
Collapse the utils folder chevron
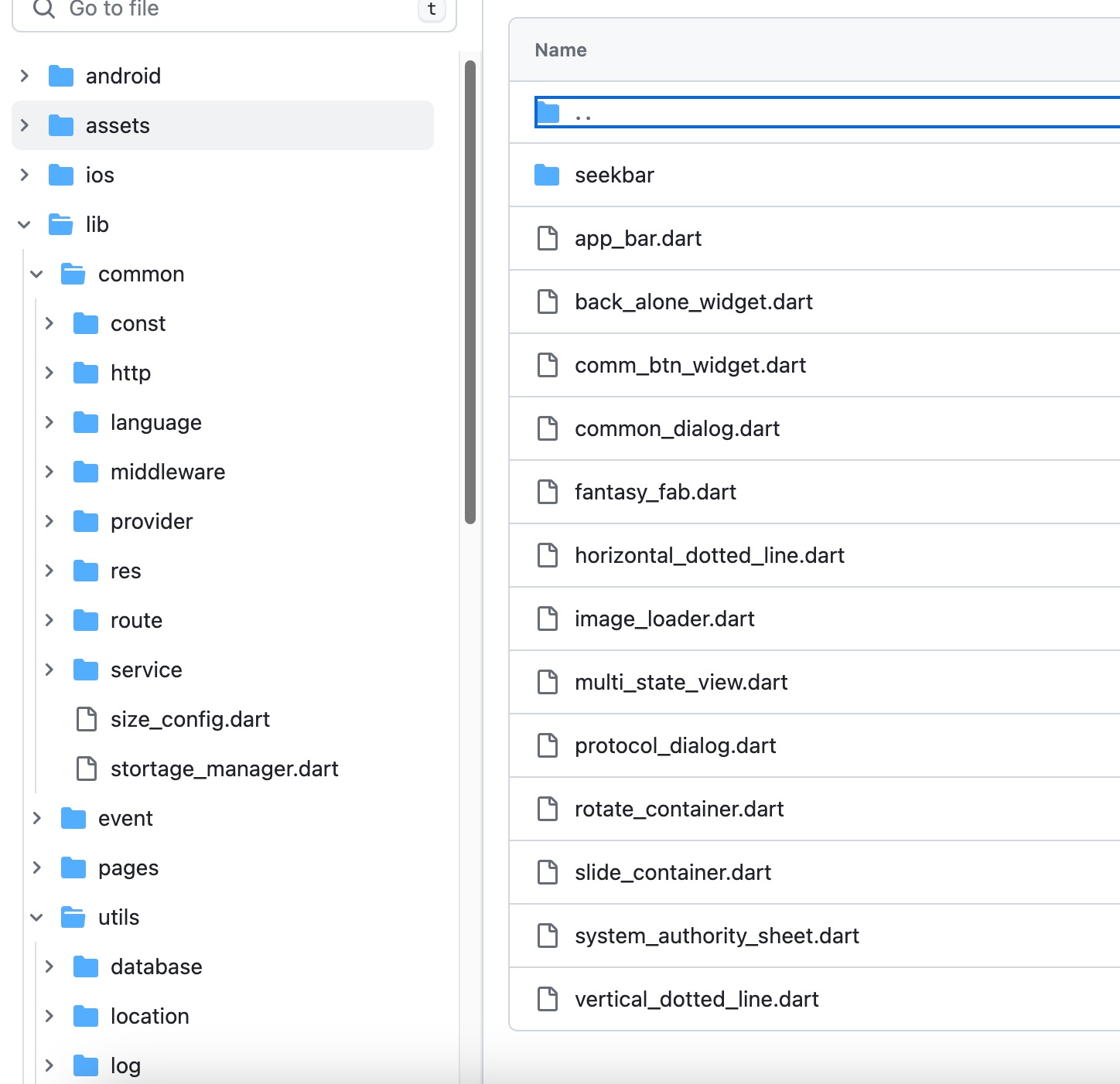(37, 918)
